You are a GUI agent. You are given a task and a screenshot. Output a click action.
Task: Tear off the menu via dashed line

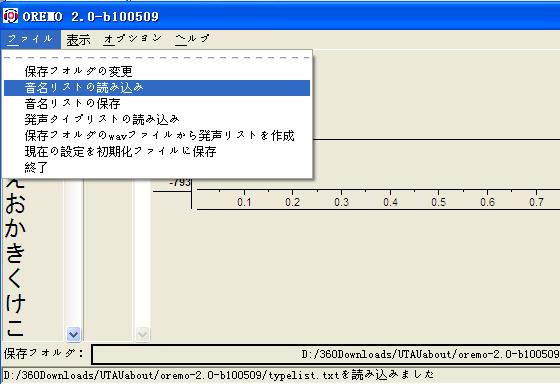click(157, 58)
